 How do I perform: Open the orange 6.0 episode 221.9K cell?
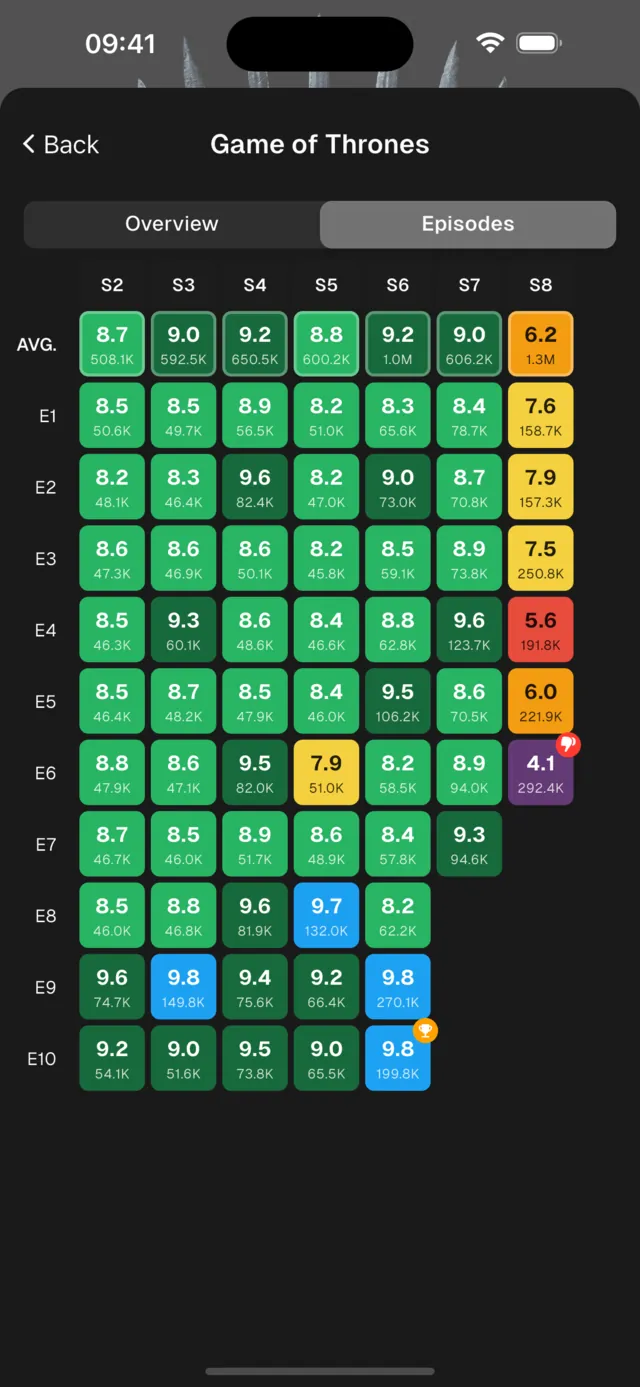click(541, 701)
